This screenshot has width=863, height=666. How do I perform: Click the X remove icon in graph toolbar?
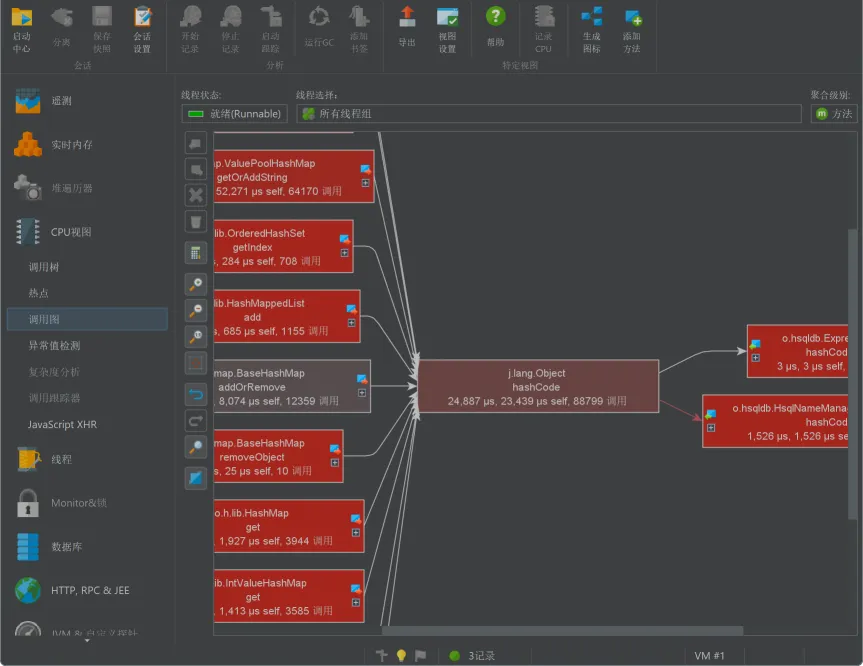pyautogui.click(x=196, y=195)
